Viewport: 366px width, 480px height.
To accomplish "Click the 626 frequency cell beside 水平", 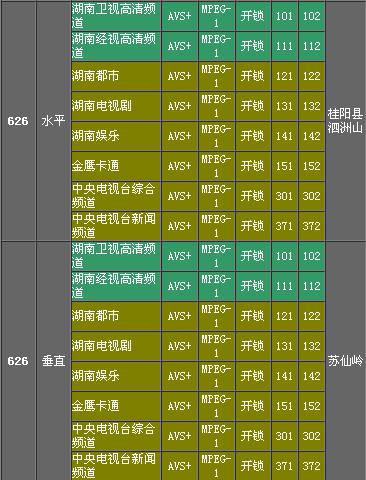I will (18, 121).
